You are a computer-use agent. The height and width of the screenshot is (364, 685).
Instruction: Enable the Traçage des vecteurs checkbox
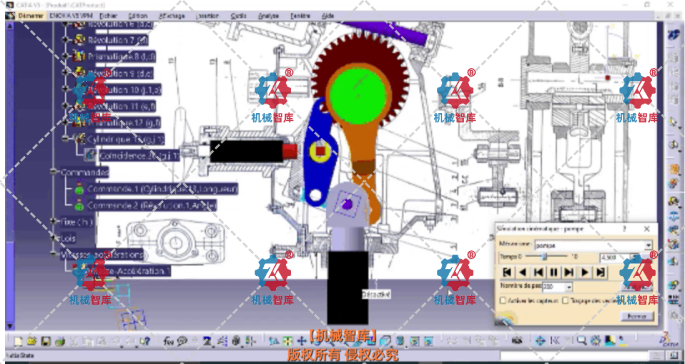(565, 301)
